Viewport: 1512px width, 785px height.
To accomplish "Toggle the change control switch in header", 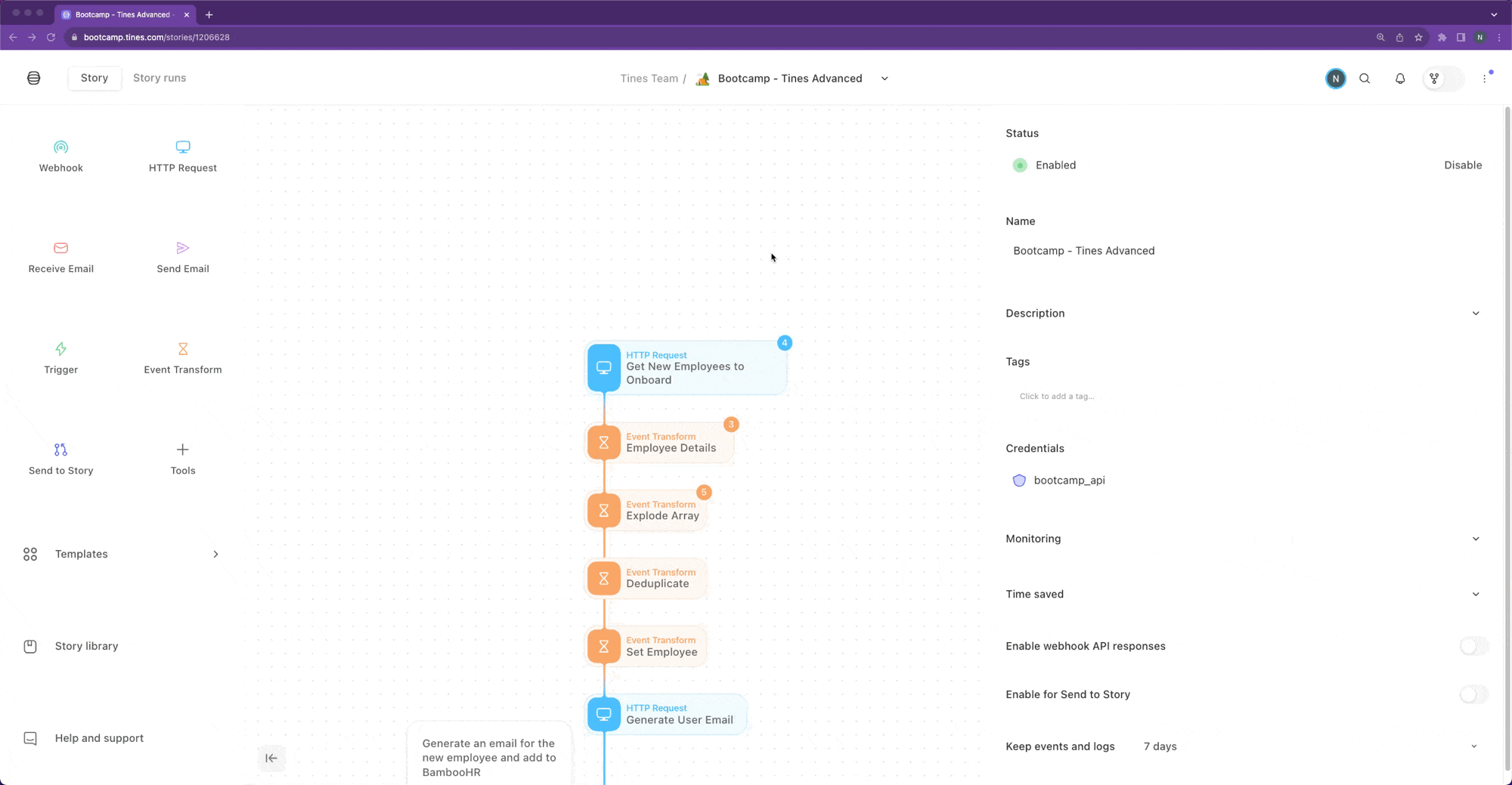I will click(x=1443, y=79).
